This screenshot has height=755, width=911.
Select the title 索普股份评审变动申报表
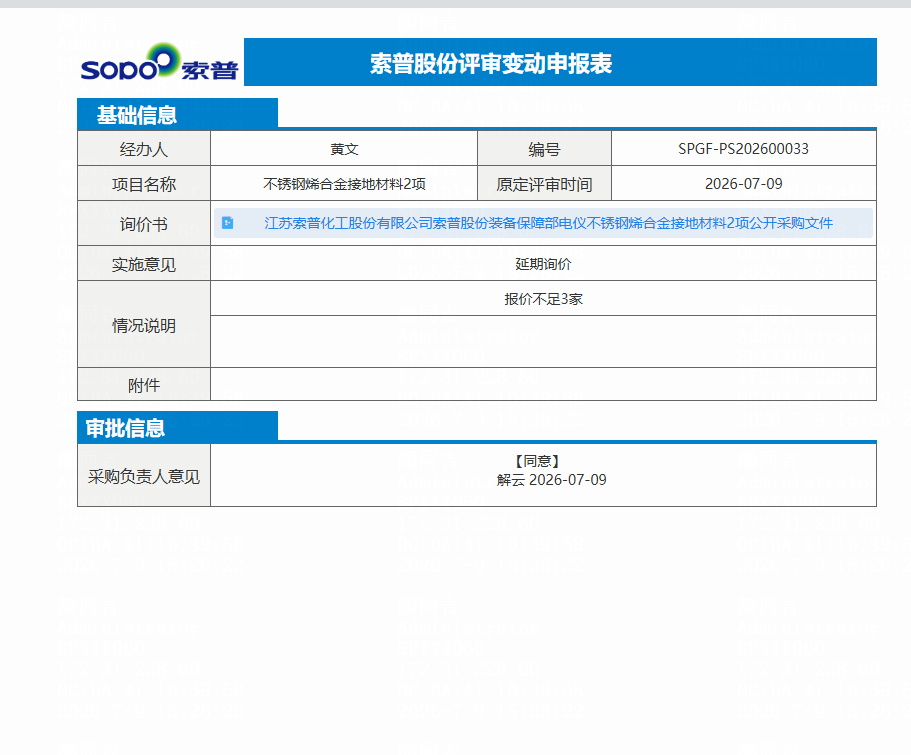pyautogui.click(x=491, y=63)
